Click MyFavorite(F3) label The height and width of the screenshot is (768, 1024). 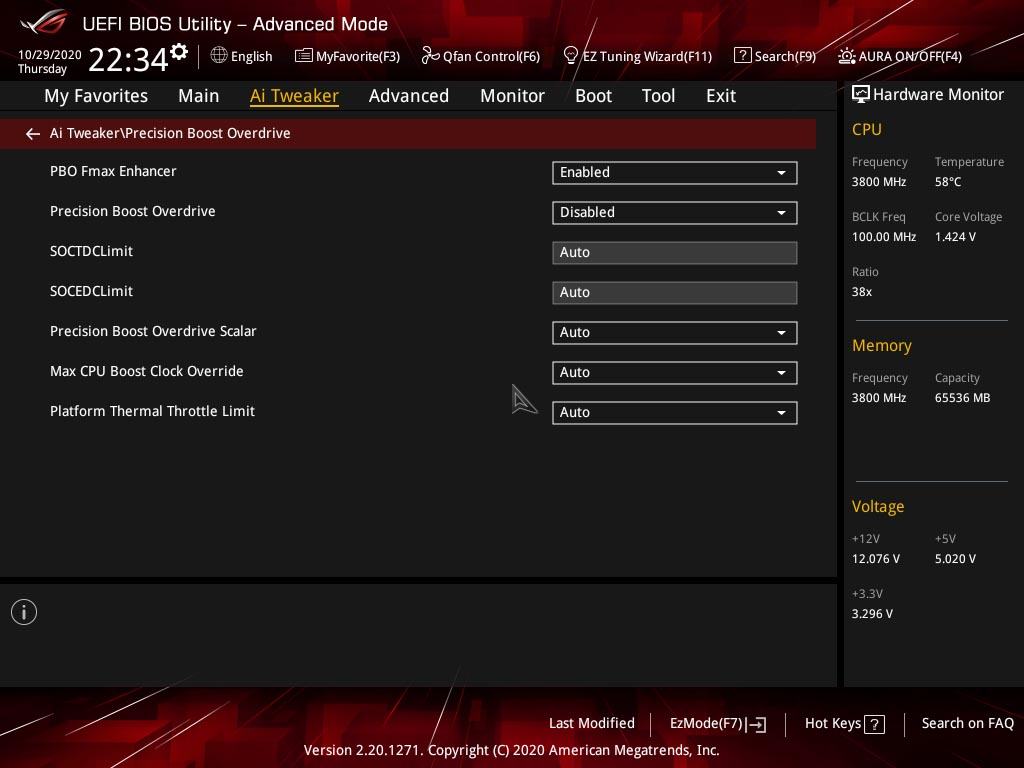coord(358,56)
